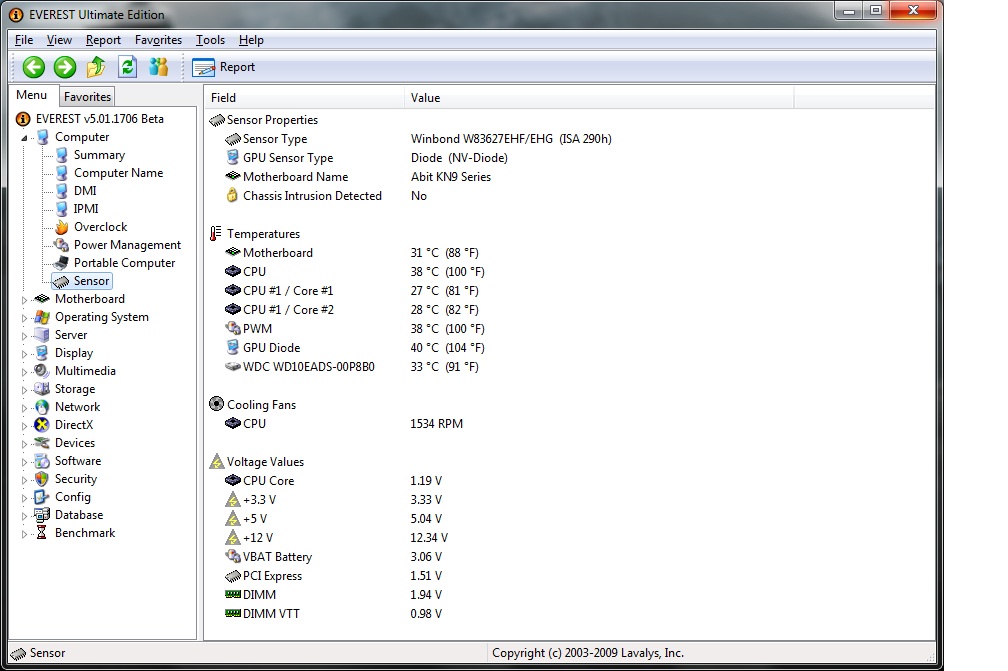Image resolution: width=1008 pixels, height=671 pixels.
Task: Expand the Multimedia tree node
Action: (x=24, y=371)
